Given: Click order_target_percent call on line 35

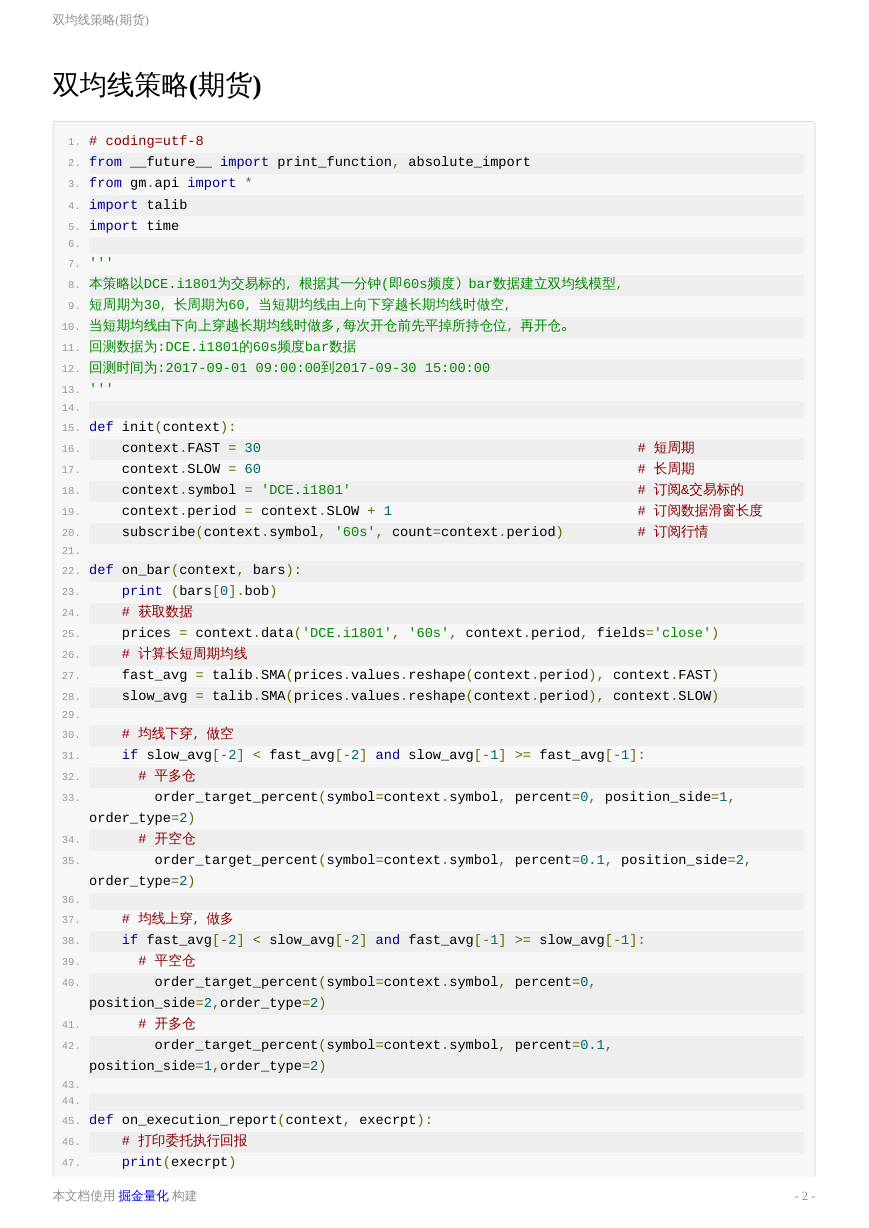Looking at the screenshot, I should [x=420, y=871].
